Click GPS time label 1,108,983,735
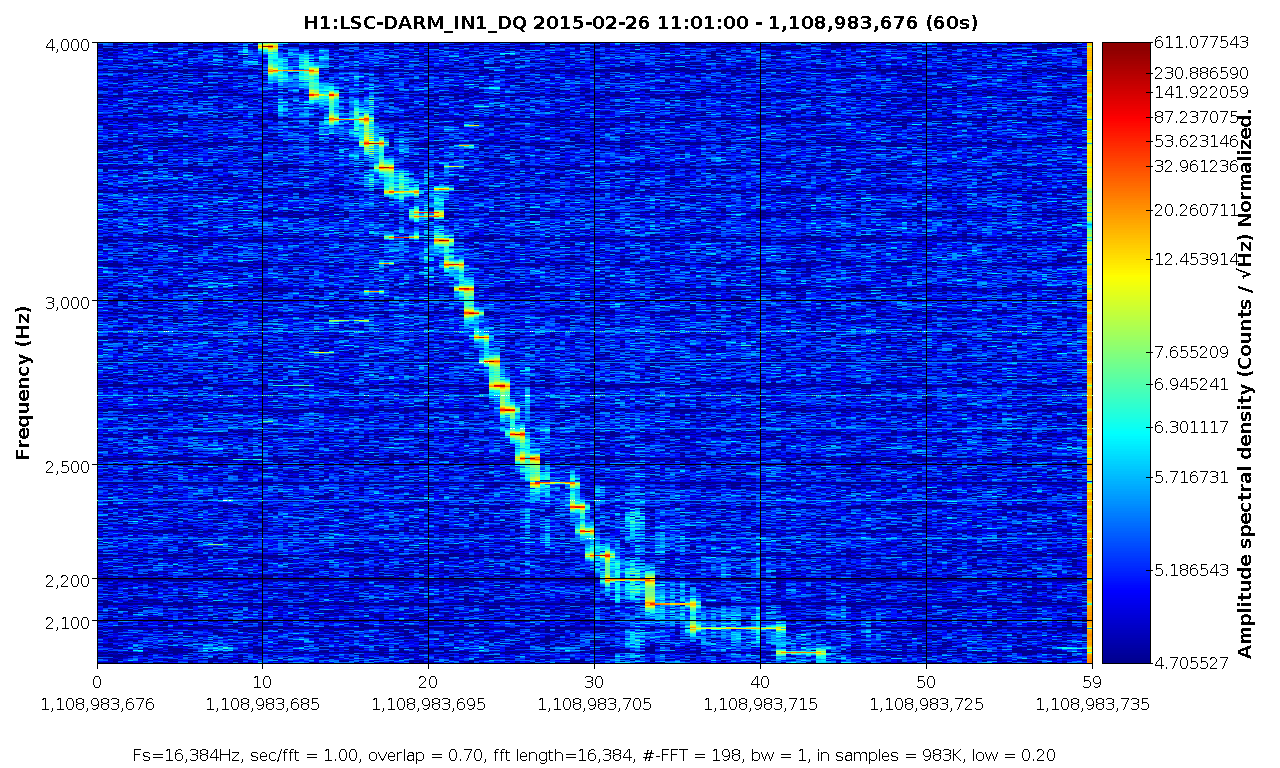Image resolution: width=1280 pixels, height=768 pixels. 1092,704
